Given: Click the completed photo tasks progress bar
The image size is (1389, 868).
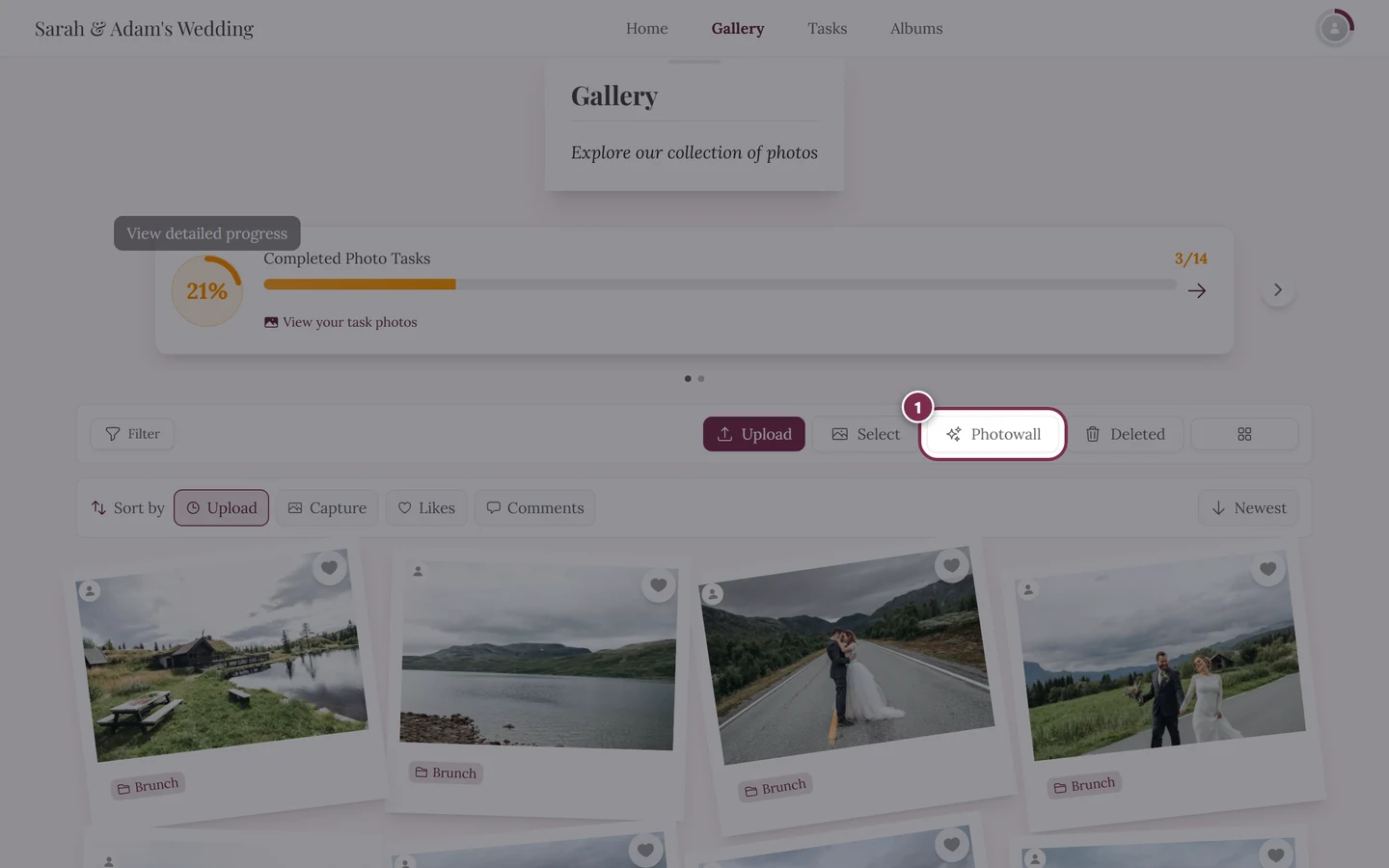Looking at the screenshot, I should pyautogui.click(x=720, y=285).
